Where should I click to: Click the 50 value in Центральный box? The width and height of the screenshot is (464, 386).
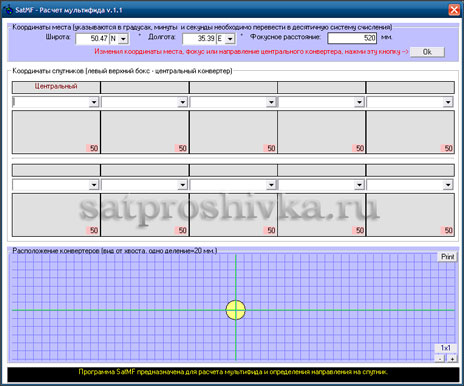click(x=93, y=148)
